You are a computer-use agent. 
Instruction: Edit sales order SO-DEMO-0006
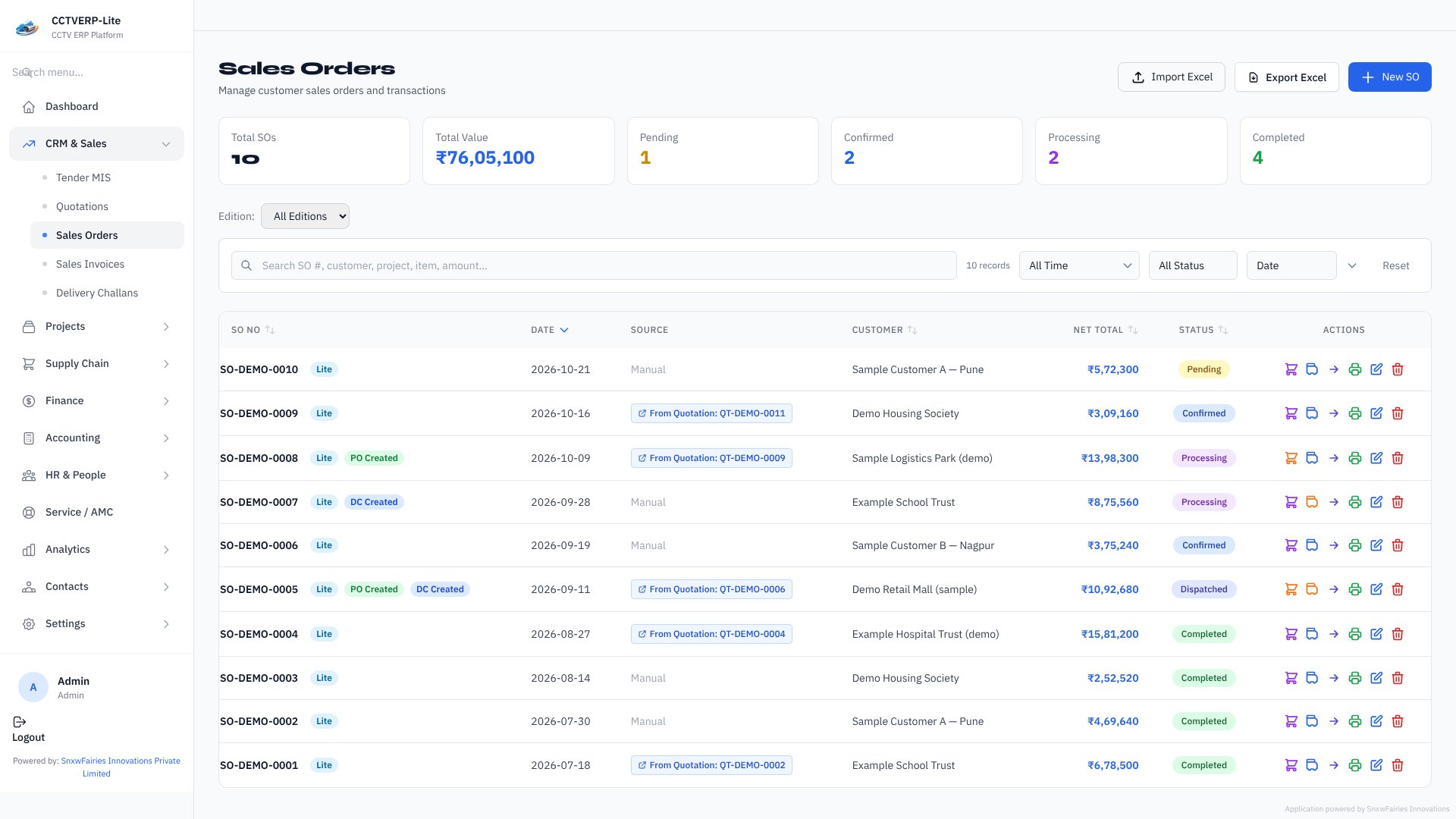(1376, 545)
